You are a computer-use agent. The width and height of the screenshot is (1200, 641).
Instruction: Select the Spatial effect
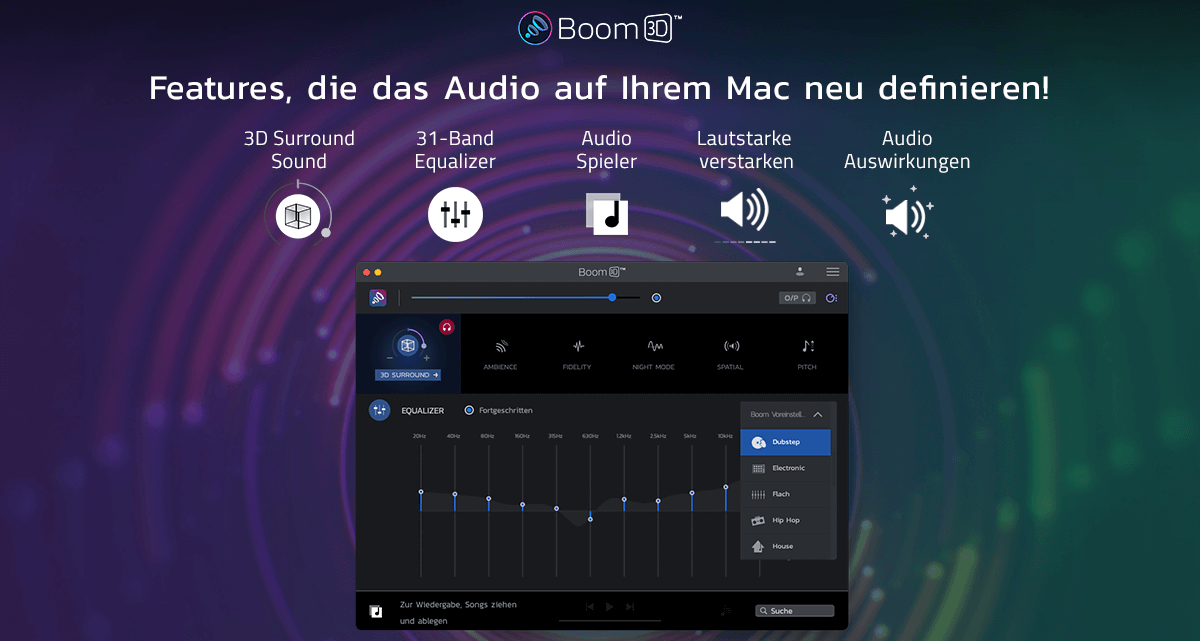(x=731, y=353)
